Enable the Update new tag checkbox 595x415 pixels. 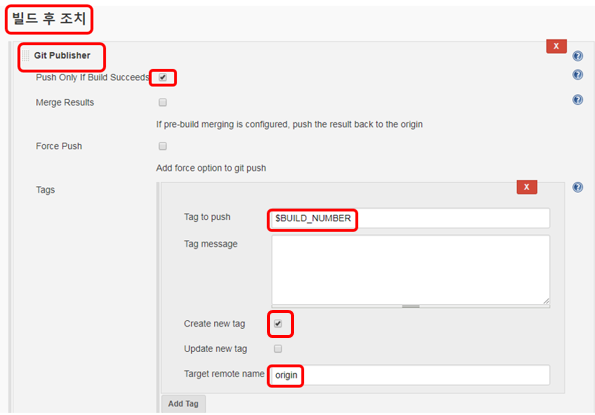tap(278, 349)
